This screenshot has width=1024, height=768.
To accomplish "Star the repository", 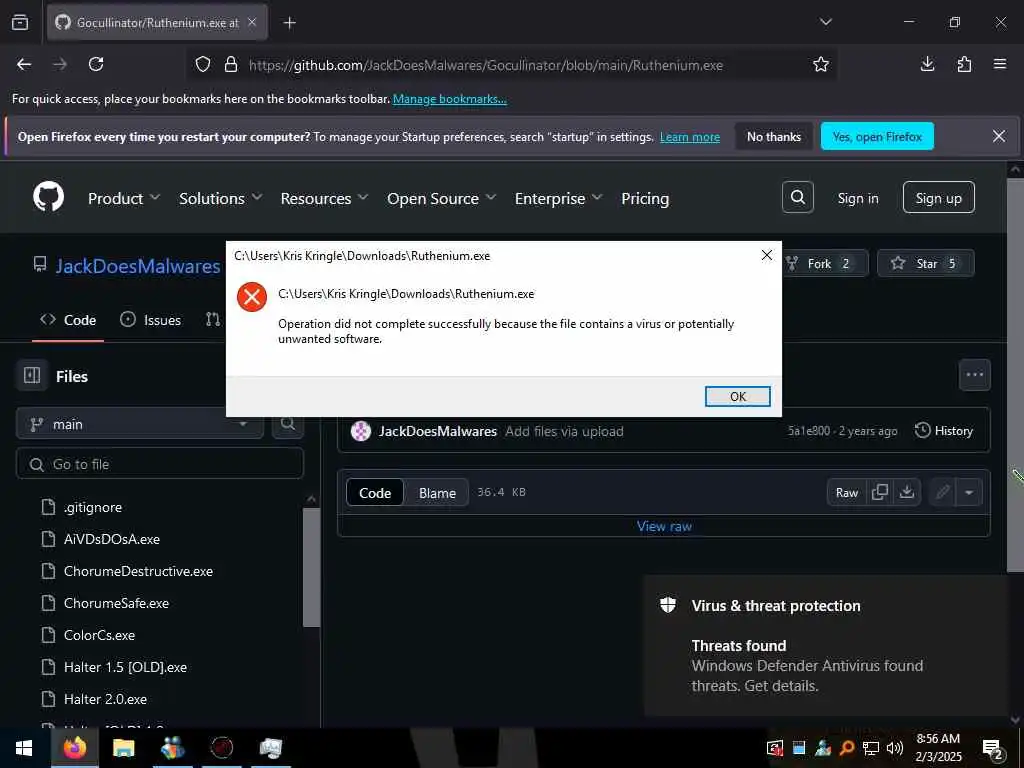I will click(x=926, y=263).
